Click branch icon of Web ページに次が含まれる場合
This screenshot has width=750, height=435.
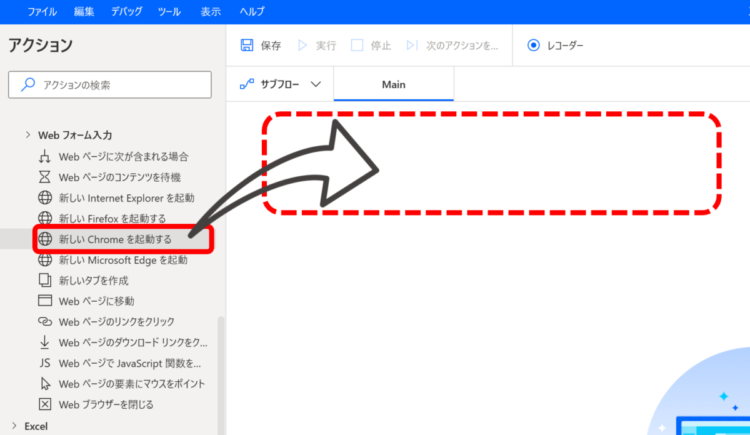coord(44,156)
